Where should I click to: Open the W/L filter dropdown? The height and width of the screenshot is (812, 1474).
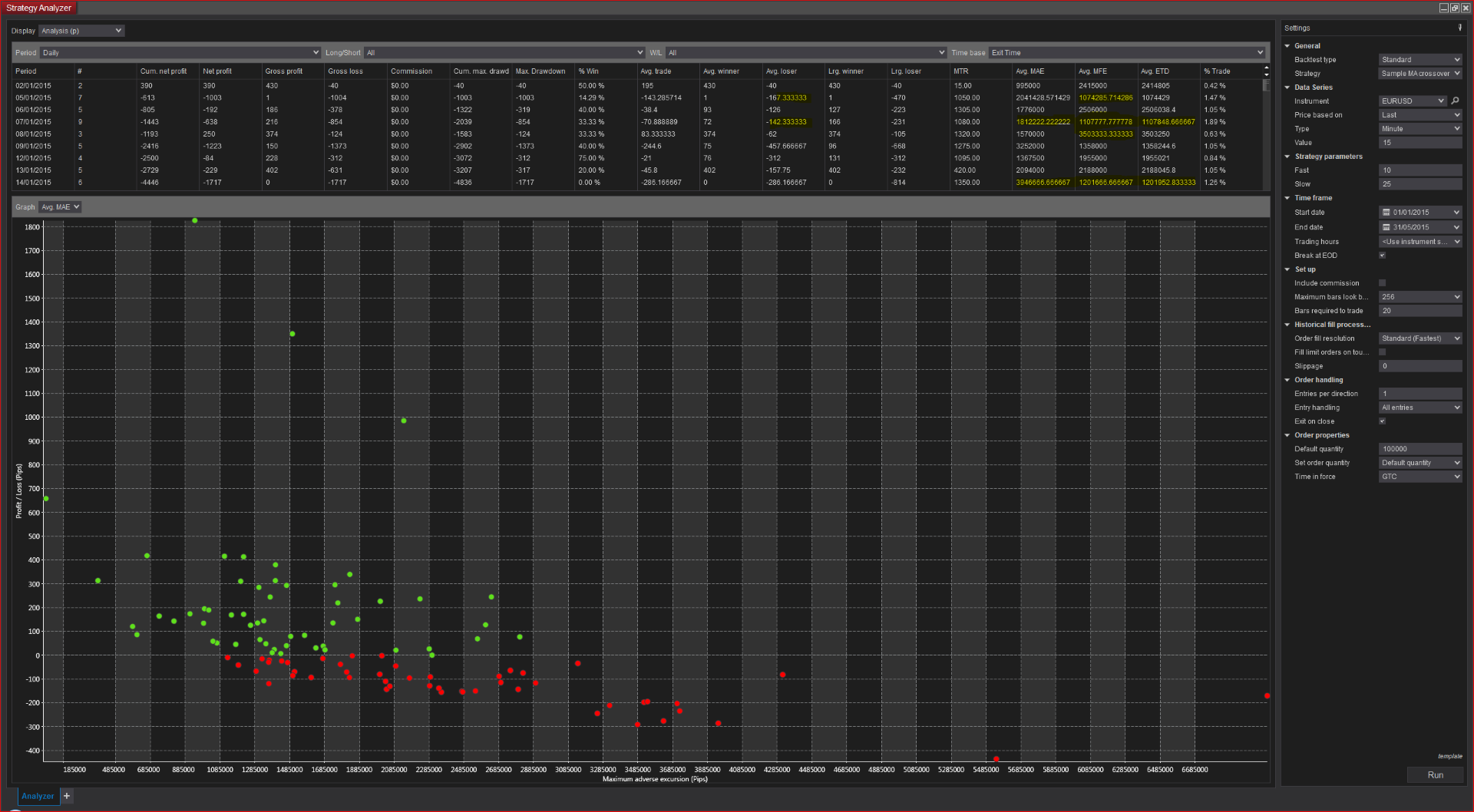tap(806, 53)
